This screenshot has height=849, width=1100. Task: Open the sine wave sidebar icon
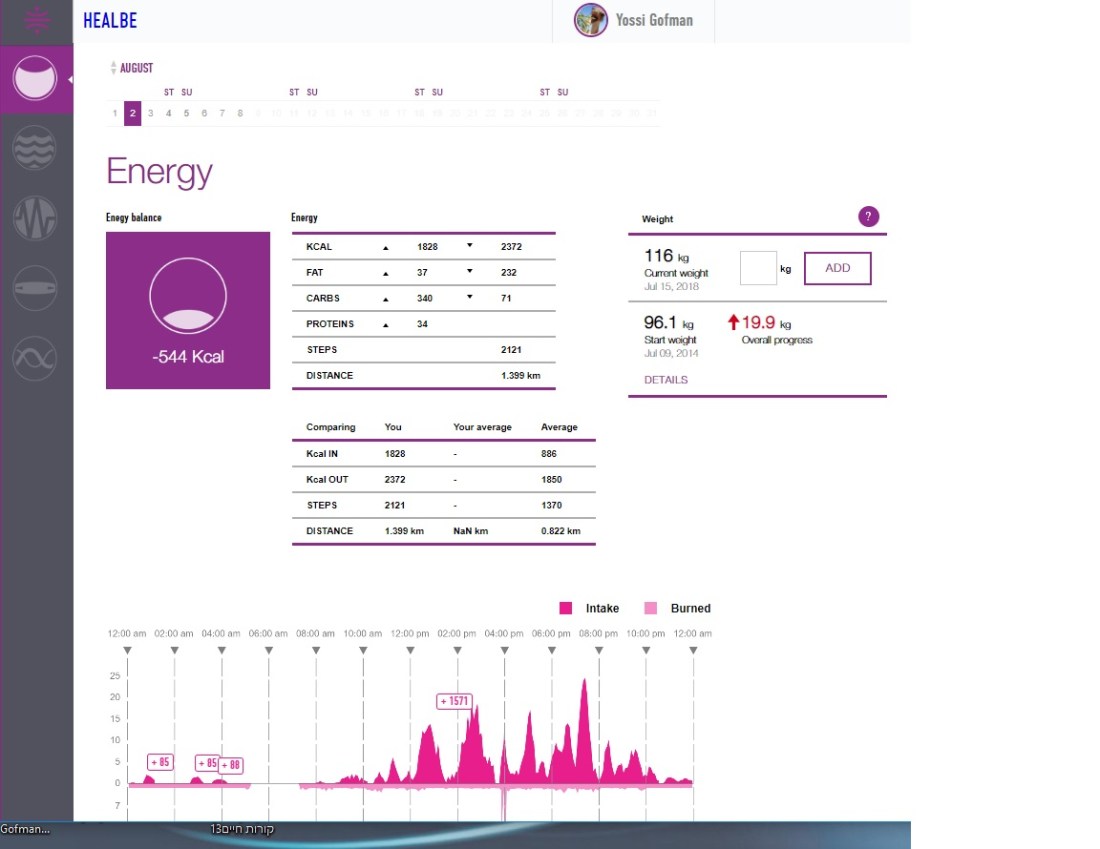coord(36,357)
